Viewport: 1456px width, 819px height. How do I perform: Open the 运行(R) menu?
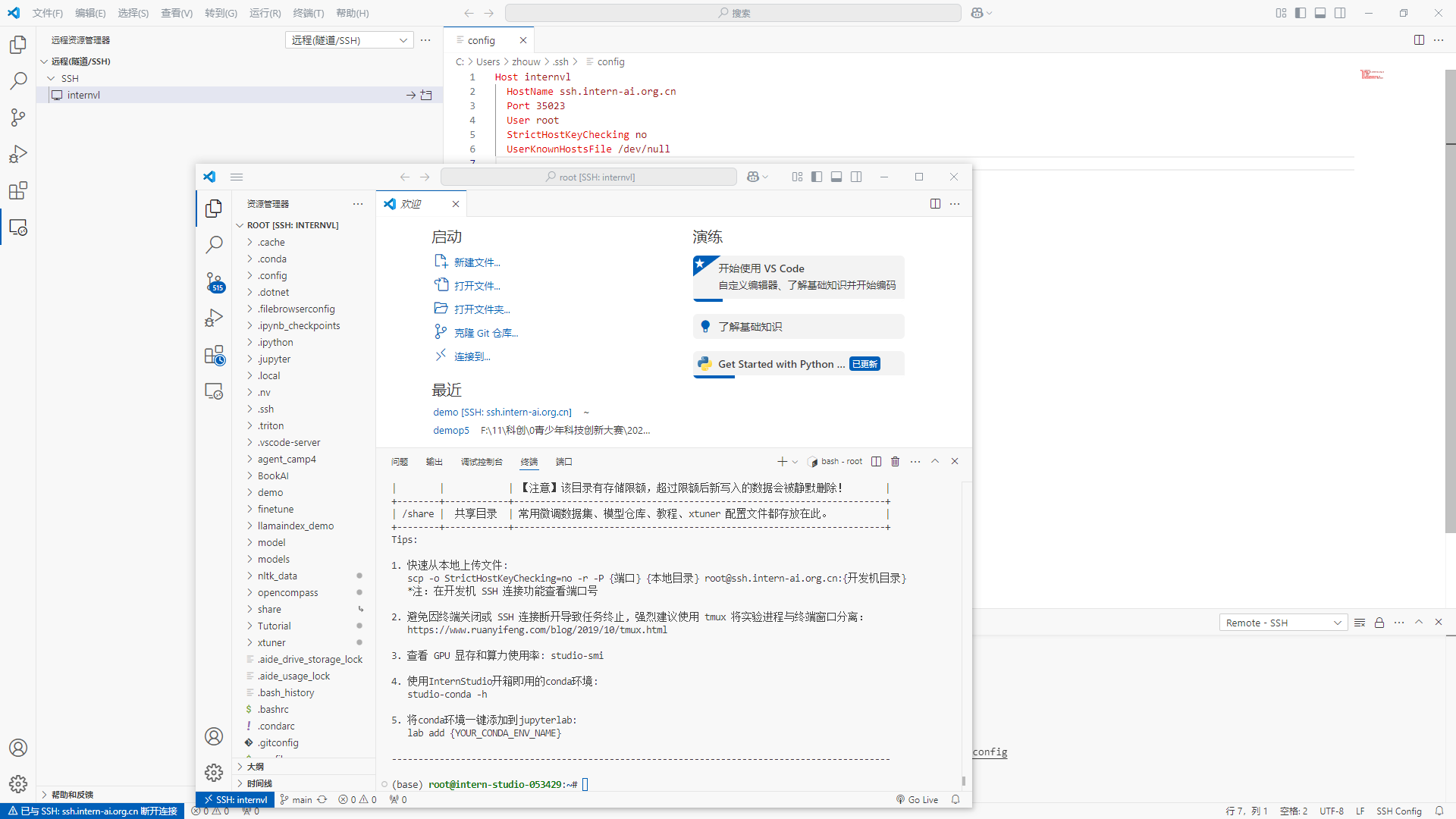click(x=265, y=13)
